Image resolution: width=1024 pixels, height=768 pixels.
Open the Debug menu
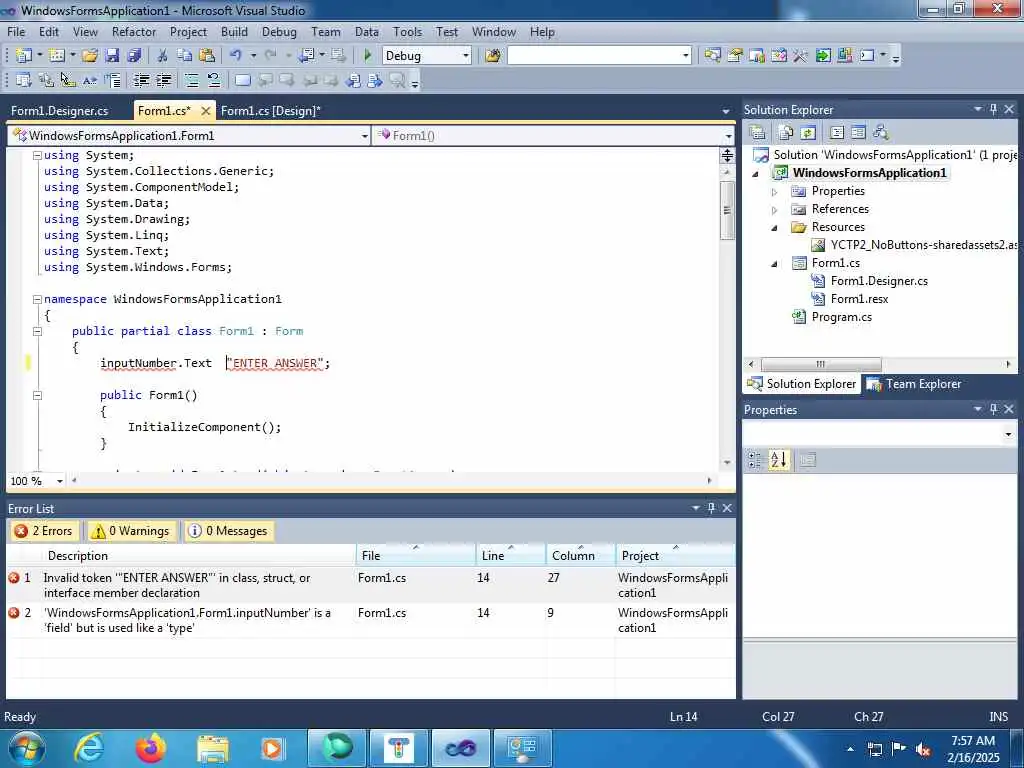[279, 31]
